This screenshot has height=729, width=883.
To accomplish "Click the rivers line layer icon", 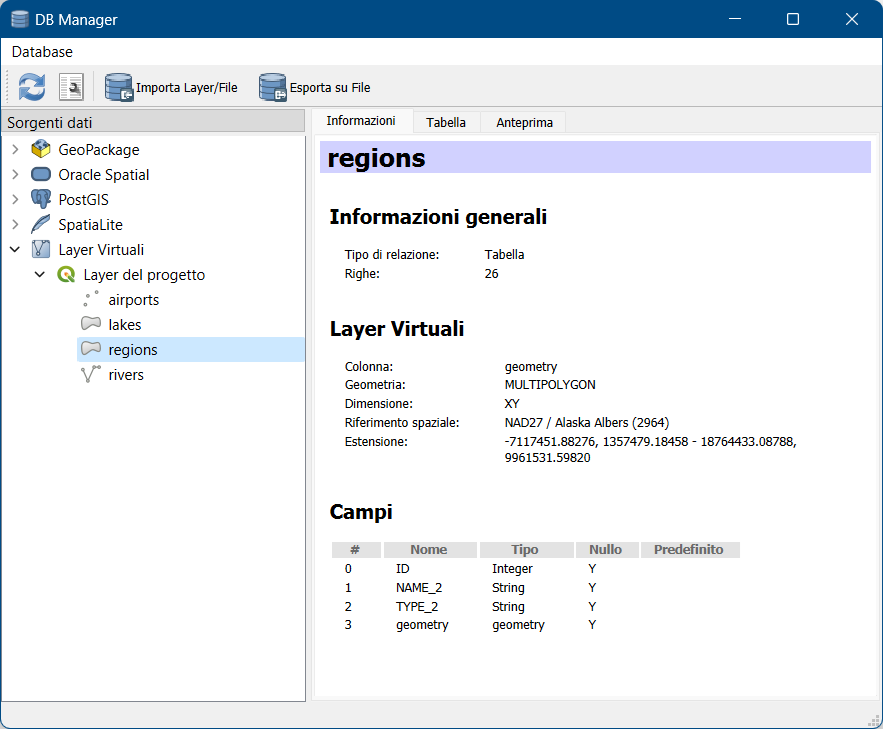I will pyautogui.click(x=91, y=374).
